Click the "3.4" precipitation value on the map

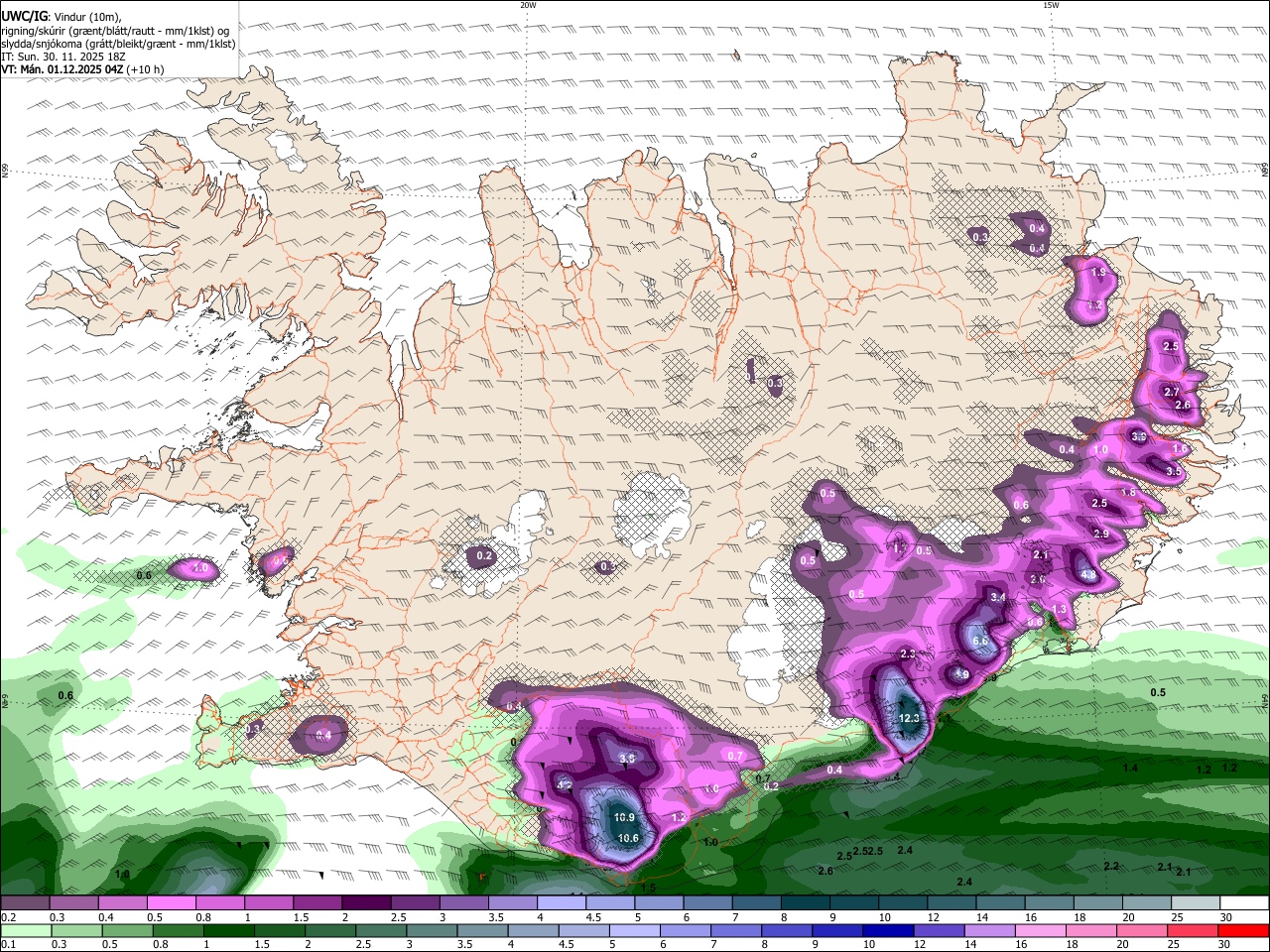coord(998,597)
